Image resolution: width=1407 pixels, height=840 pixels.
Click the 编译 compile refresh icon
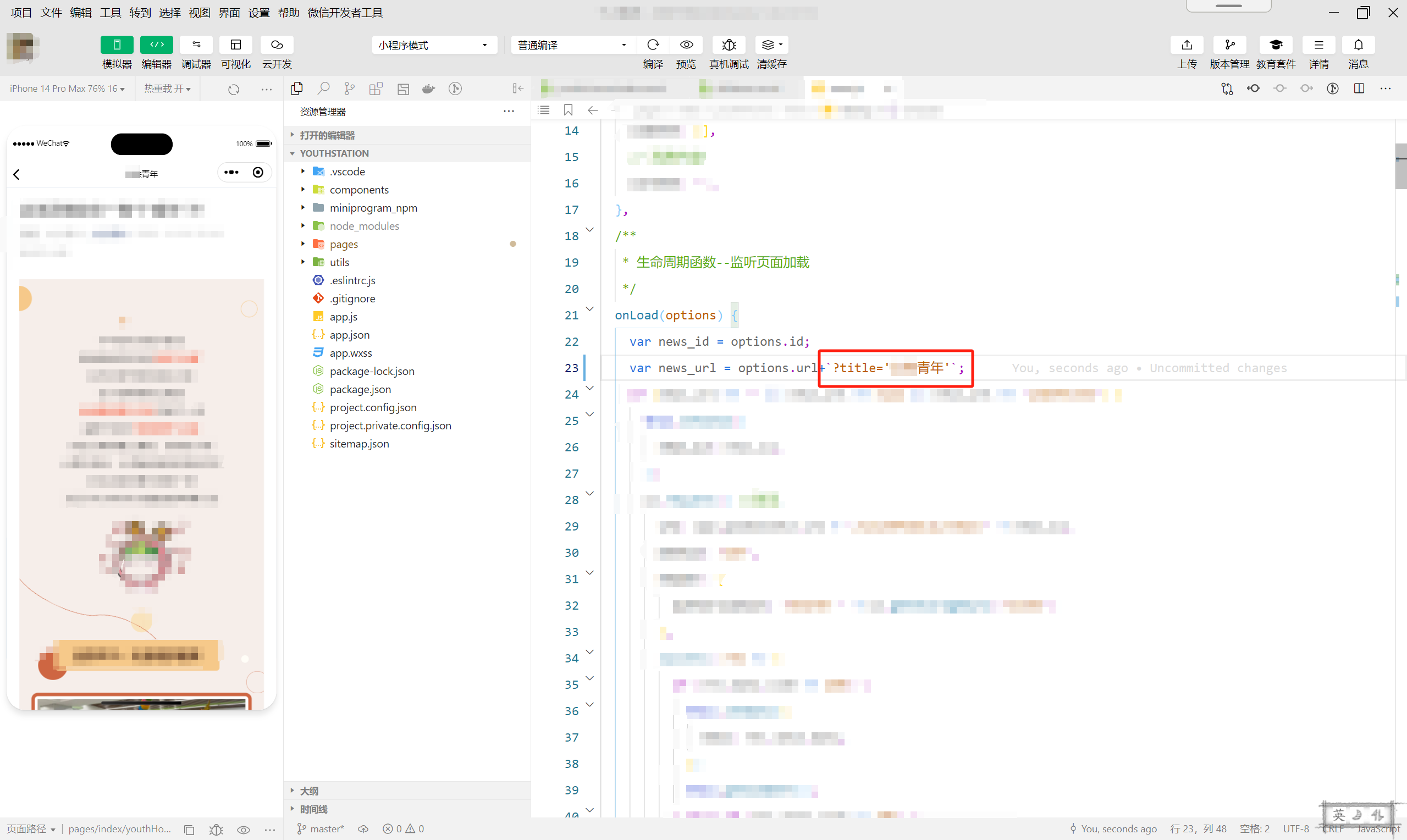(653, 45)
